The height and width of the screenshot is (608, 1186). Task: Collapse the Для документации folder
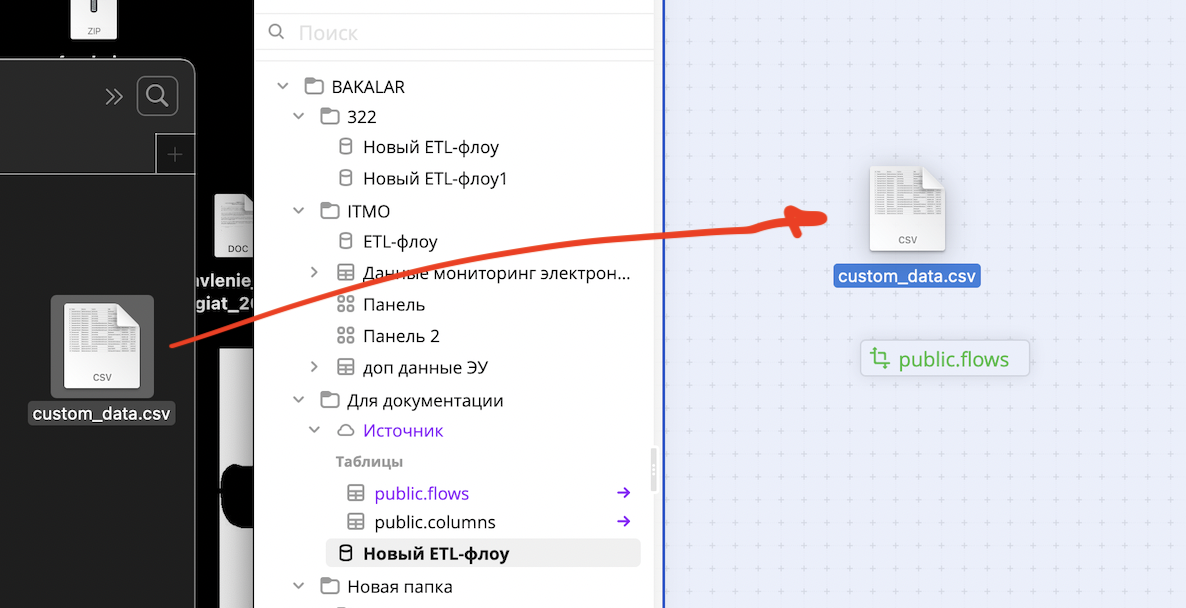(298, 399)
